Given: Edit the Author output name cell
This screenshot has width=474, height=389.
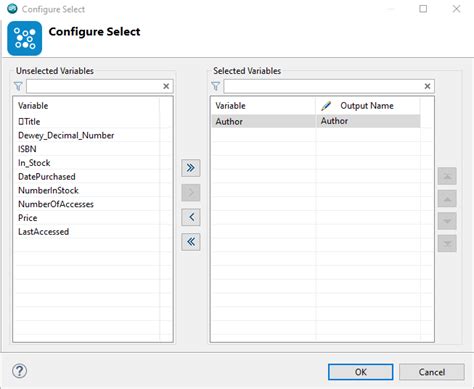Looking at the screenshot, I should (368, 121).
